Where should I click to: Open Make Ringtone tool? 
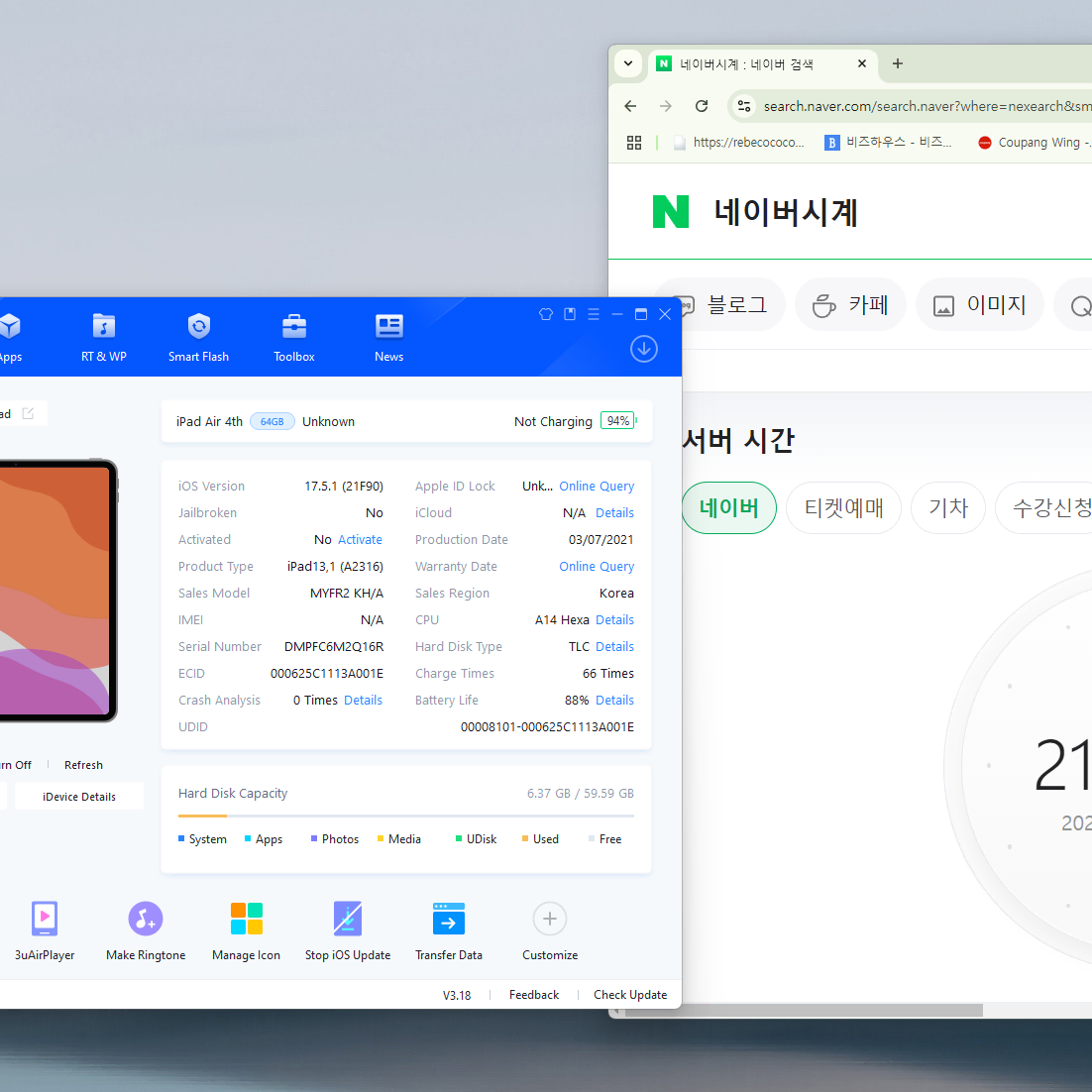pos(146,930)
